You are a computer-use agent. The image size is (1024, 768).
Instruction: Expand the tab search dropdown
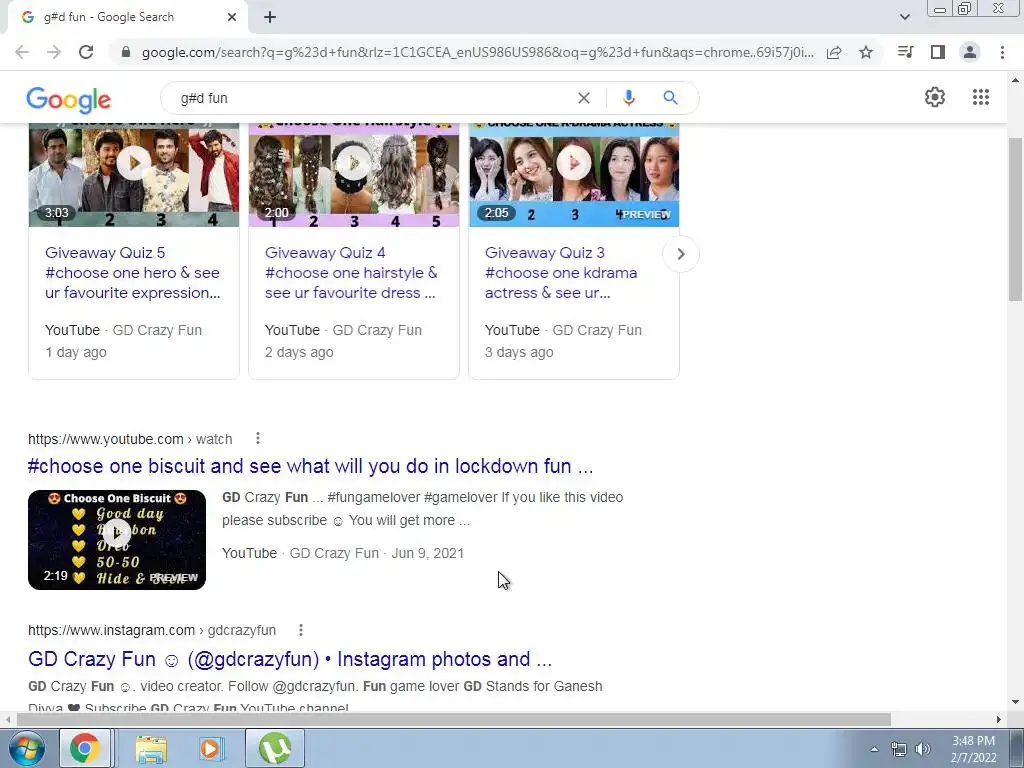point(904,17)
